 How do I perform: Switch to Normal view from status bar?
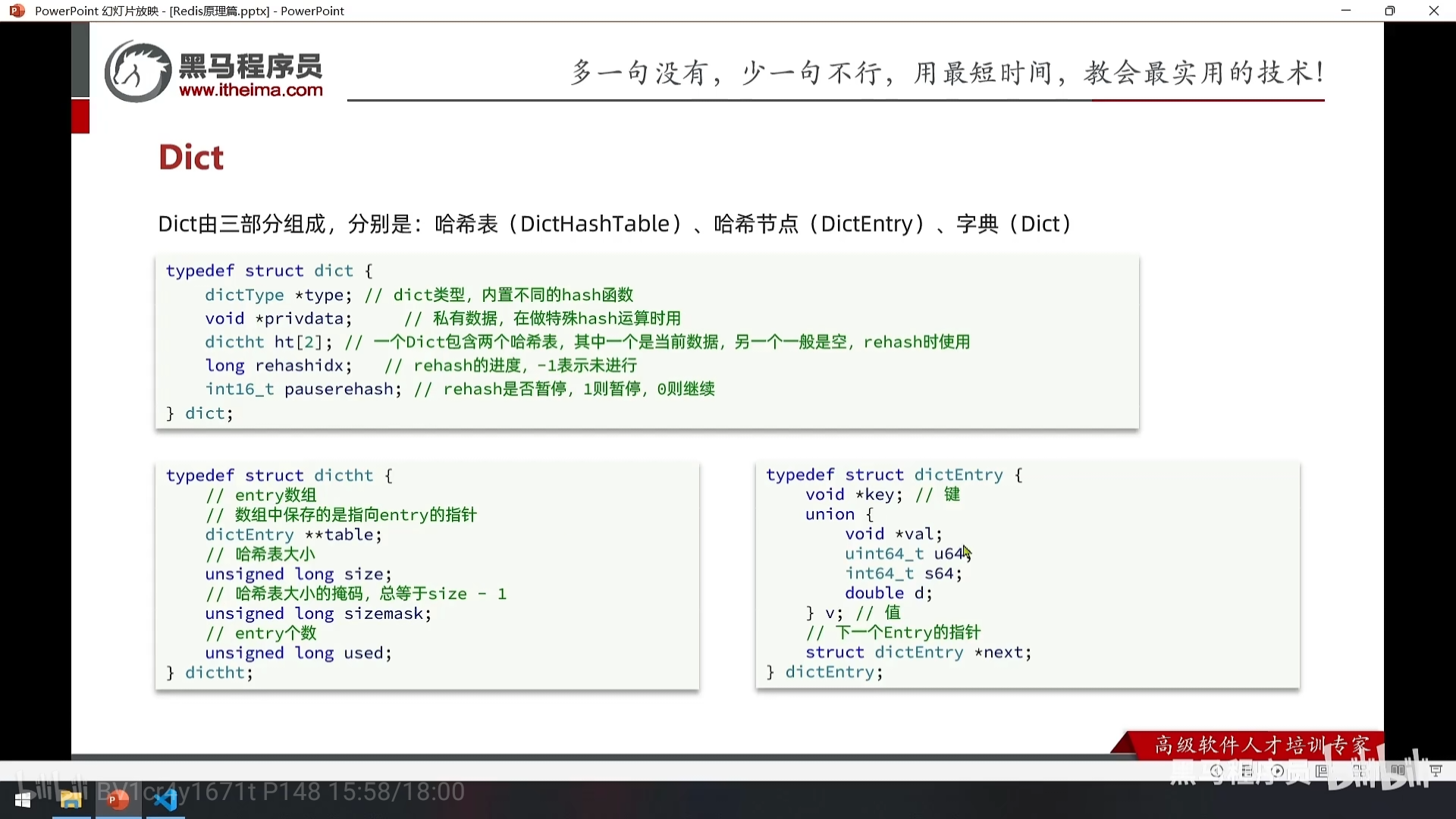(x=1322, y=771)
